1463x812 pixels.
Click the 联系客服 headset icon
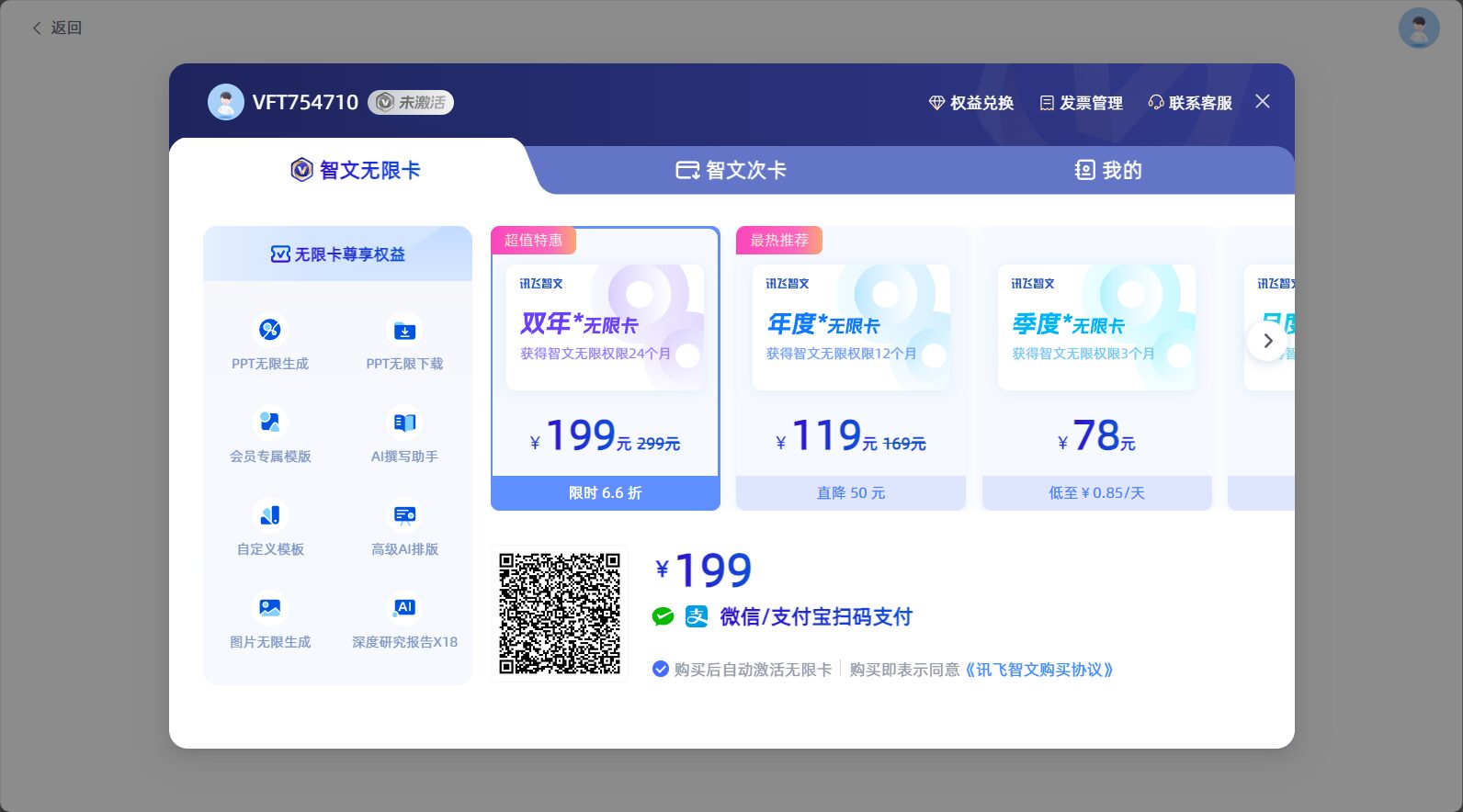tap(1156, 103)
